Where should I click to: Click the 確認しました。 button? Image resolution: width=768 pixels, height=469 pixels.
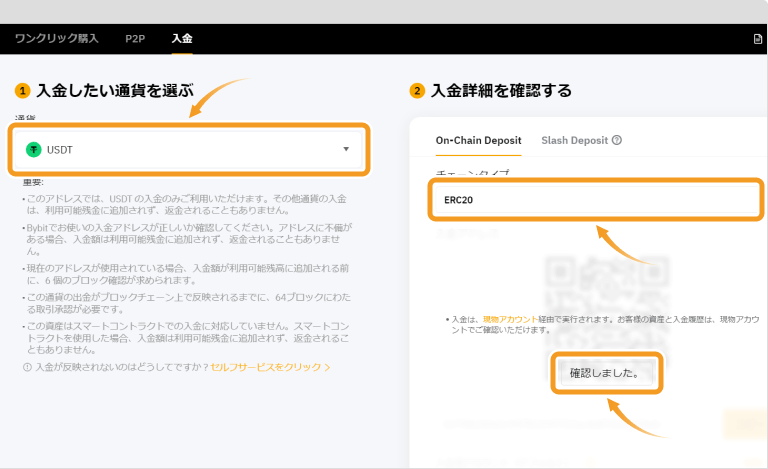coord(606,373)
